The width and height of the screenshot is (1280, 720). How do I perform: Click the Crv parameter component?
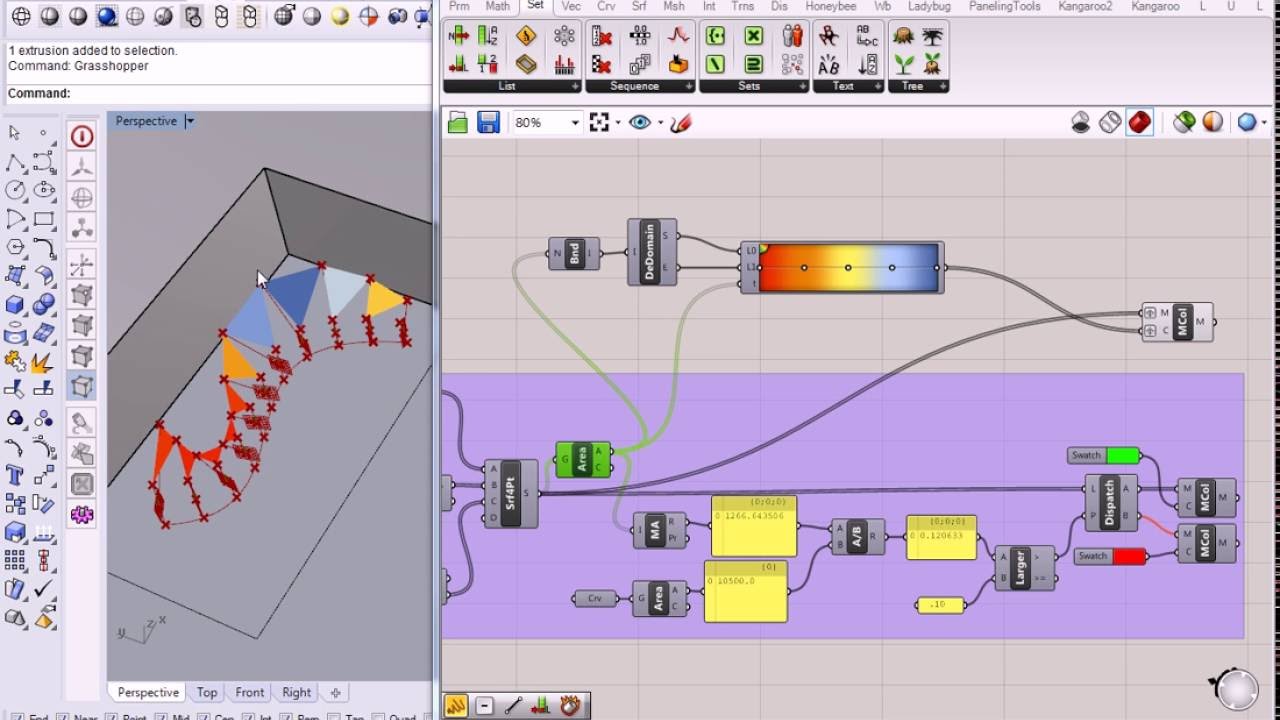click(596, 598)
